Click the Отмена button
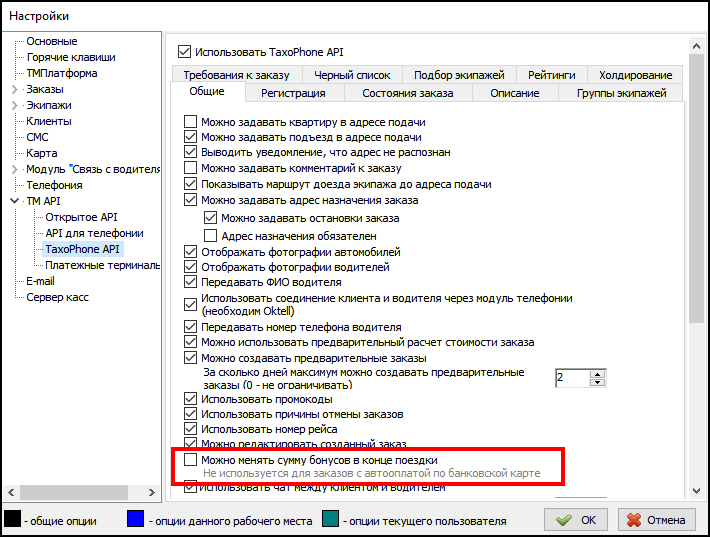 656,520
